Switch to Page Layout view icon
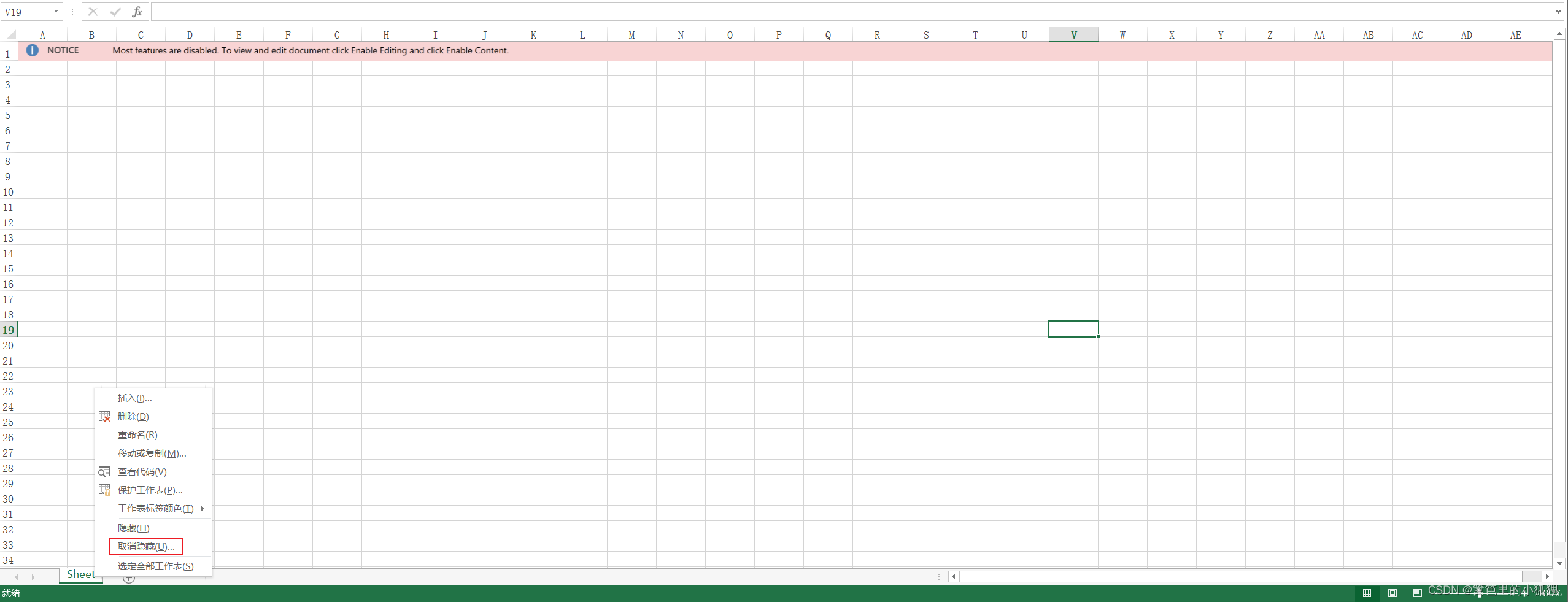This screenshot has width=1568, height=602. (1392, 593)
